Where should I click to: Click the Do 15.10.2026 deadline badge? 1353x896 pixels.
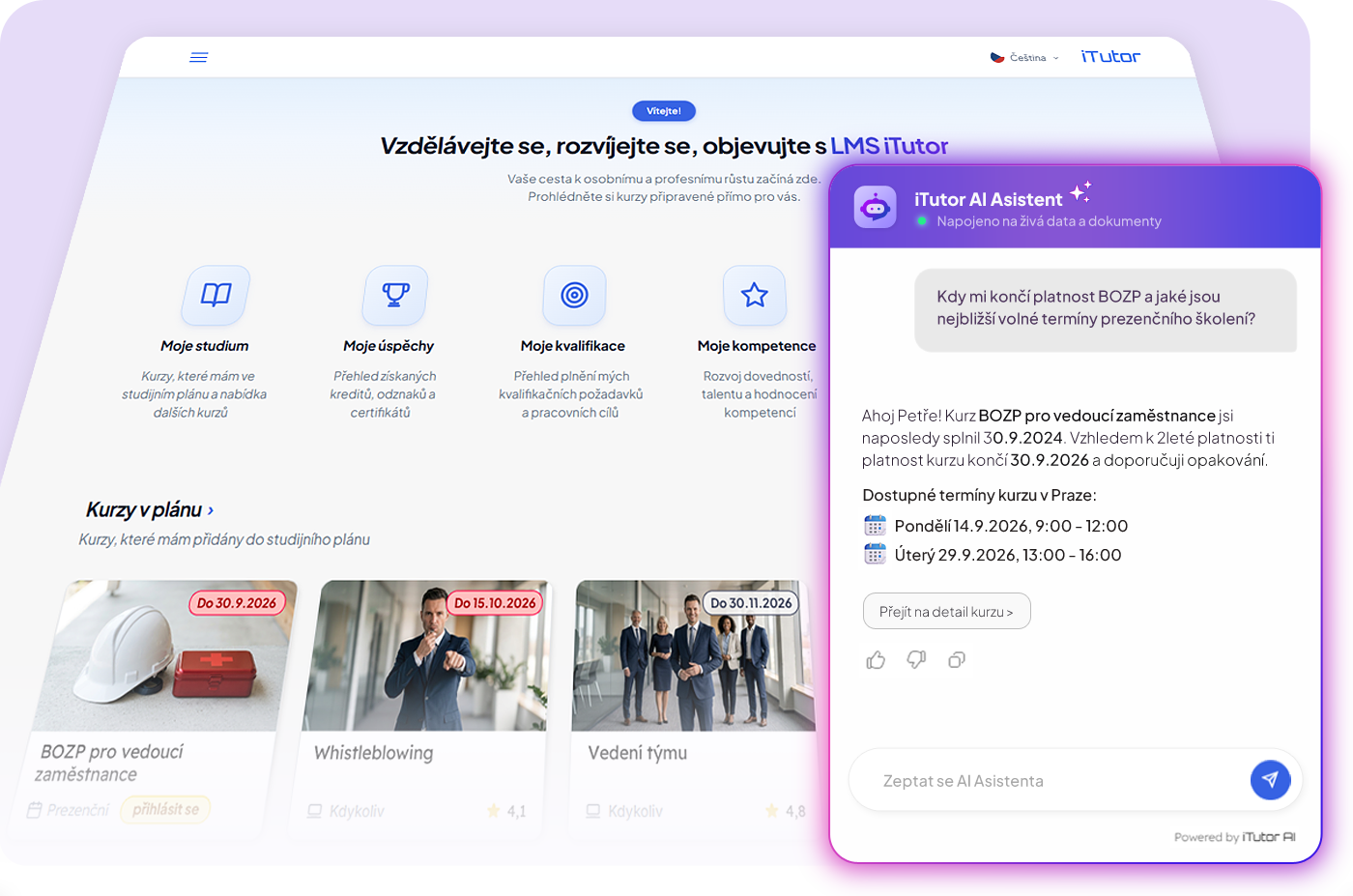[x=495, y=603]
